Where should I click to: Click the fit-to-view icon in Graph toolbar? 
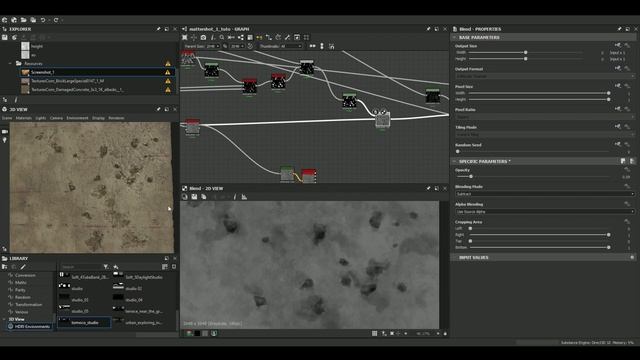point(184,37)
